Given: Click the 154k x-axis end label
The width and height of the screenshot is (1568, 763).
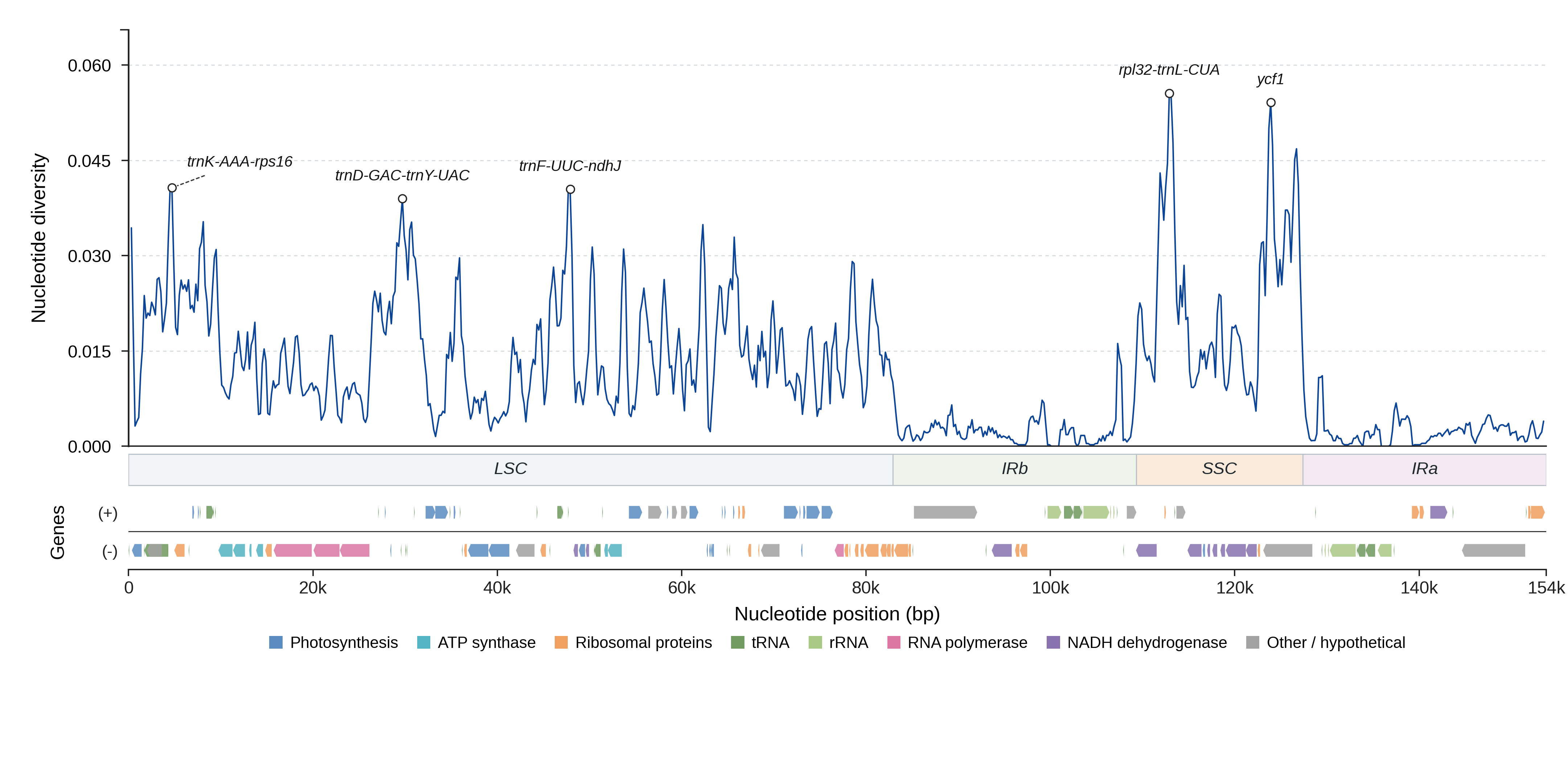Looking at the screenshot, I should [1546, 588].
